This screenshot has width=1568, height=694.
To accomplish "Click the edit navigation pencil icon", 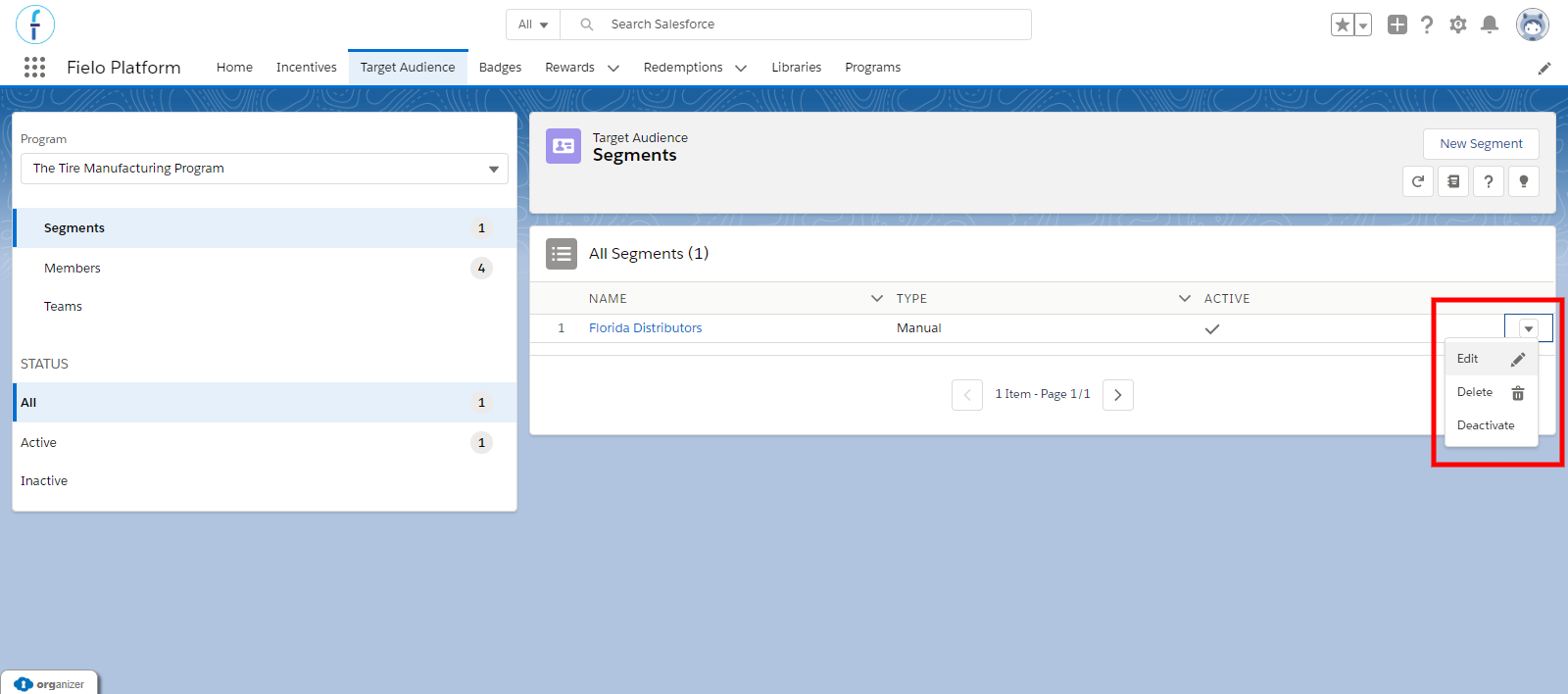I will [1544, 68].
